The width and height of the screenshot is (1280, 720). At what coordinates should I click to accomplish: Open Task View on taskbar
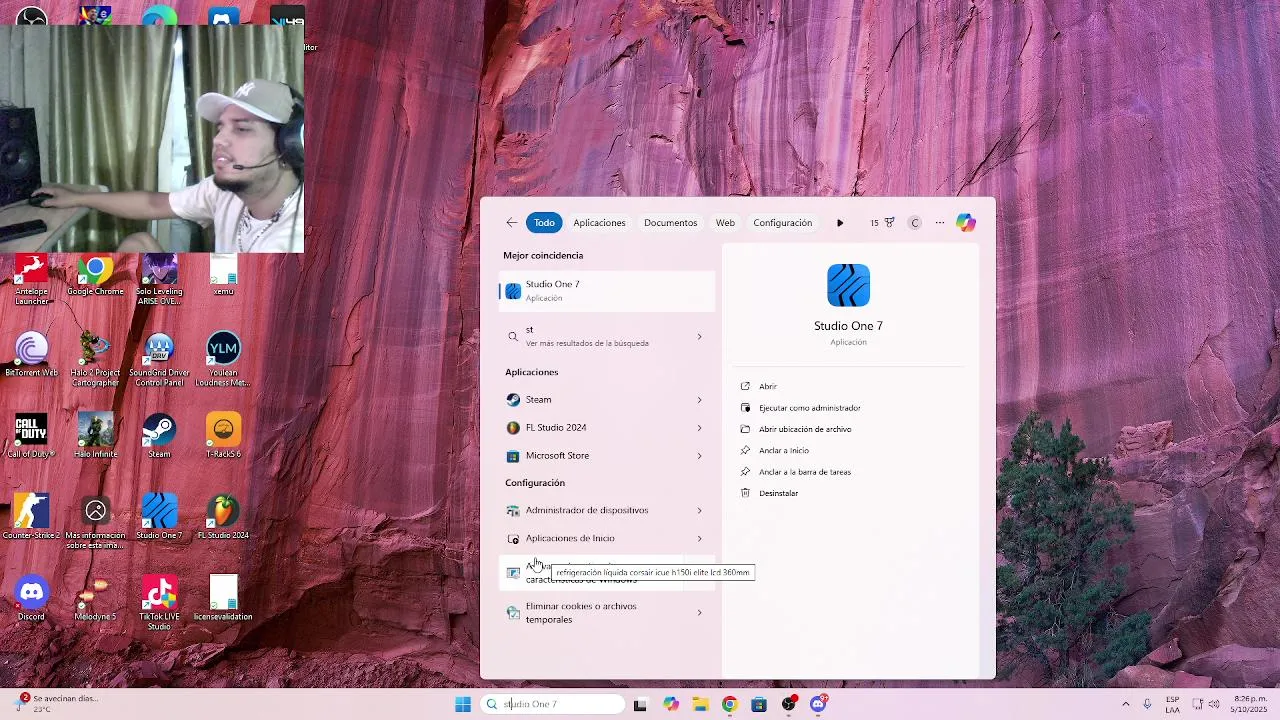640,704
